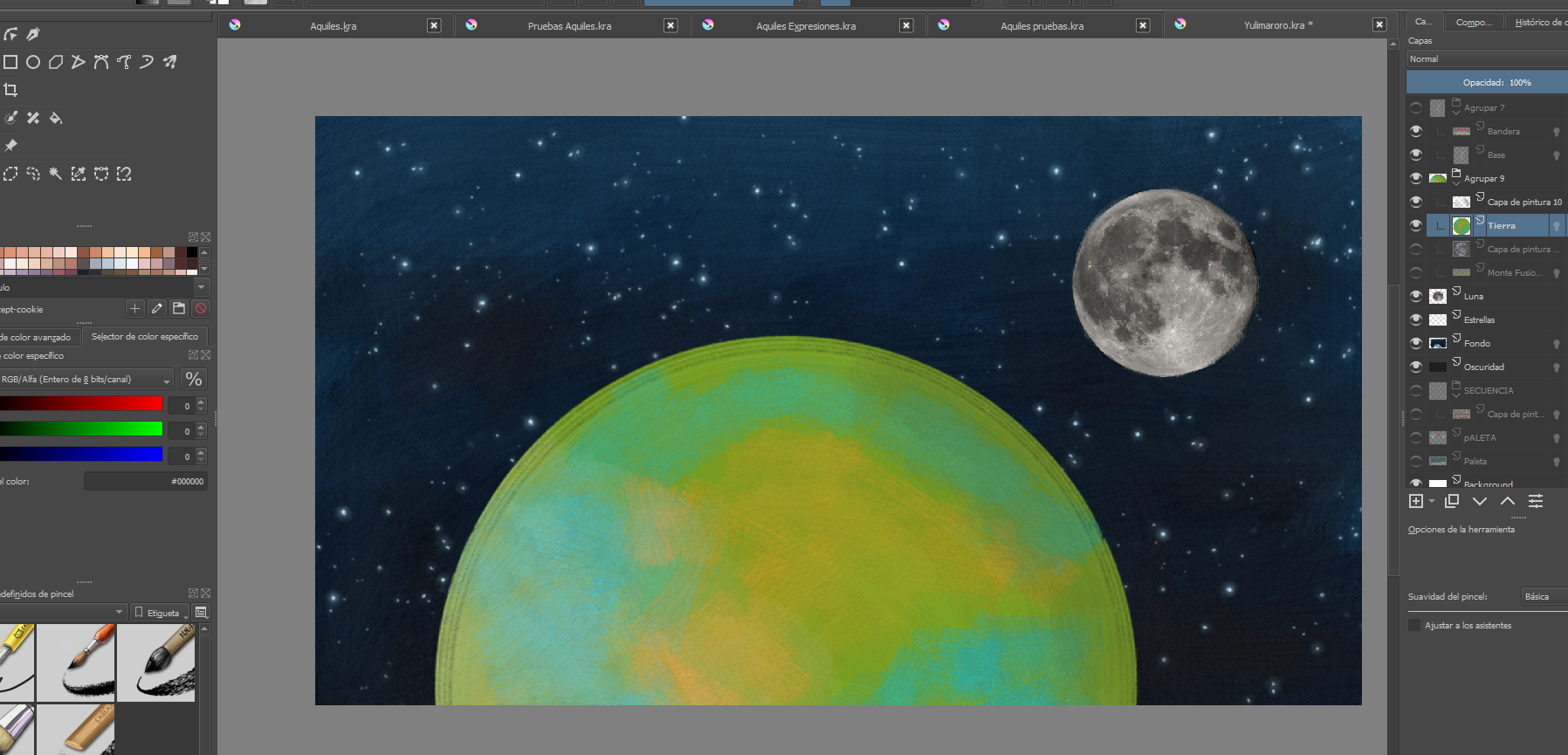Select the Polyline tool
The height and width of the screenshot is (755, 1568).
click(x=79, y=62)
